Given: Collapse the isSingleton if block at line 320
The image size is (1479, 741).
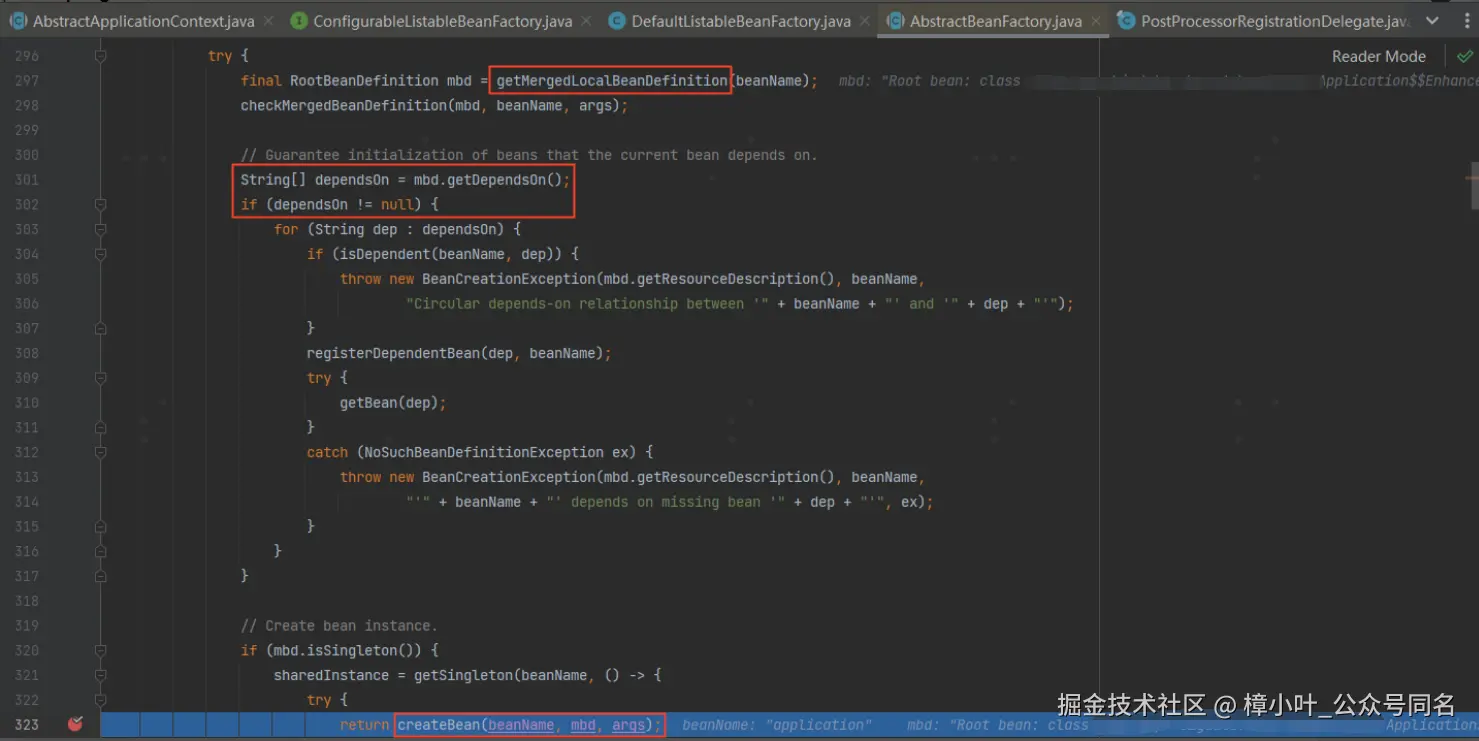Looking at the screenshot, I should [x=100, y=650].
